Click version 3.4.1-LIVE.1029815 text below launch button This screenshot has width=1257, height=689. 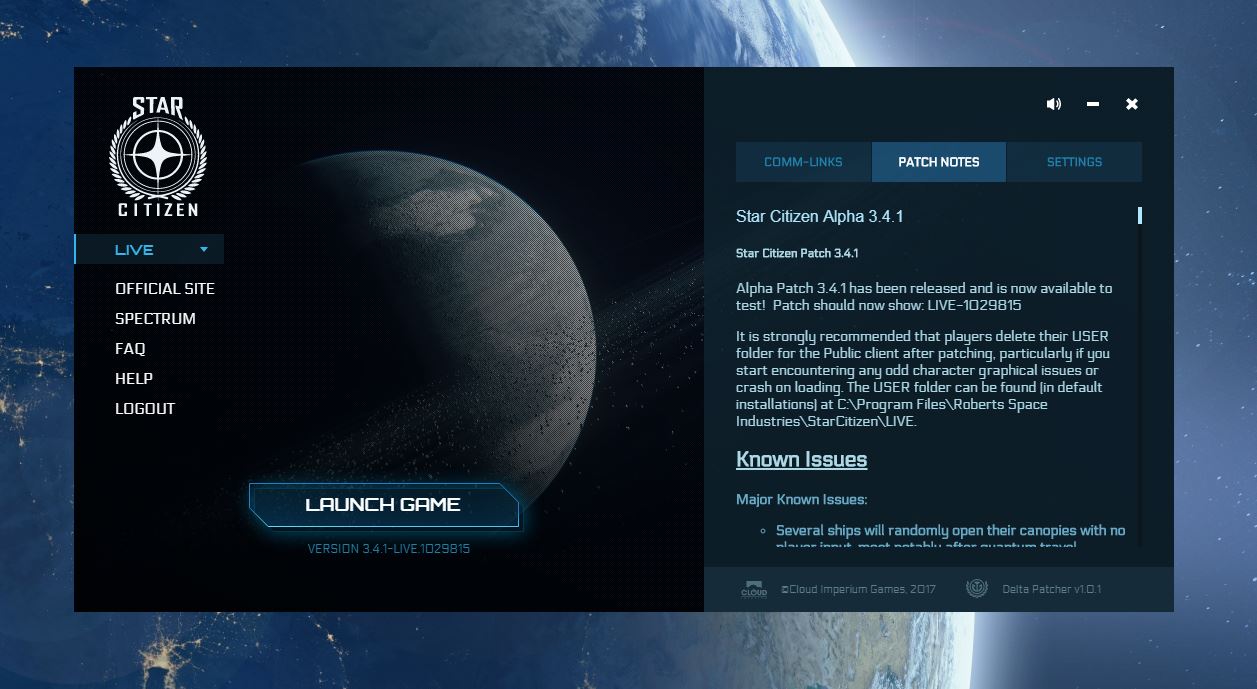click(389, 549)
